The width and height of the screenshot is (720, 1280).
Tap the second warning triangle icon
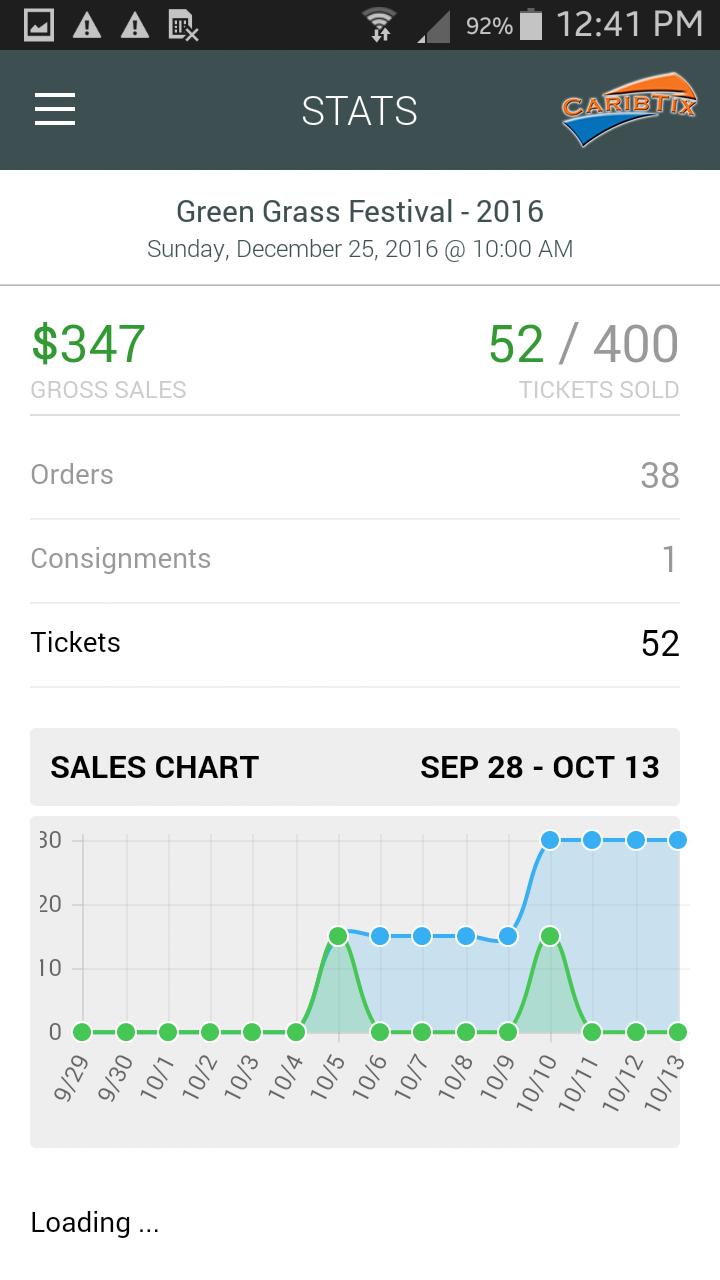[x=135, y=25]
